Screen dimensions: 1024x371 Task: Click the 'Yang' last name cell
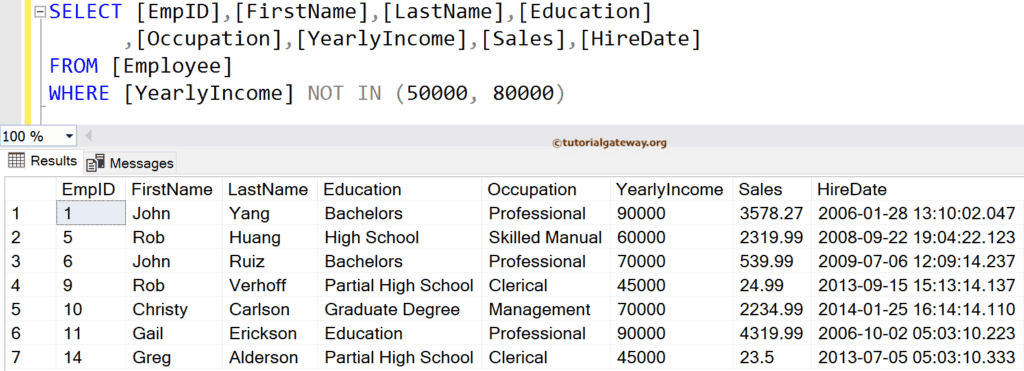pyautogui.click(x=270, y=213)
